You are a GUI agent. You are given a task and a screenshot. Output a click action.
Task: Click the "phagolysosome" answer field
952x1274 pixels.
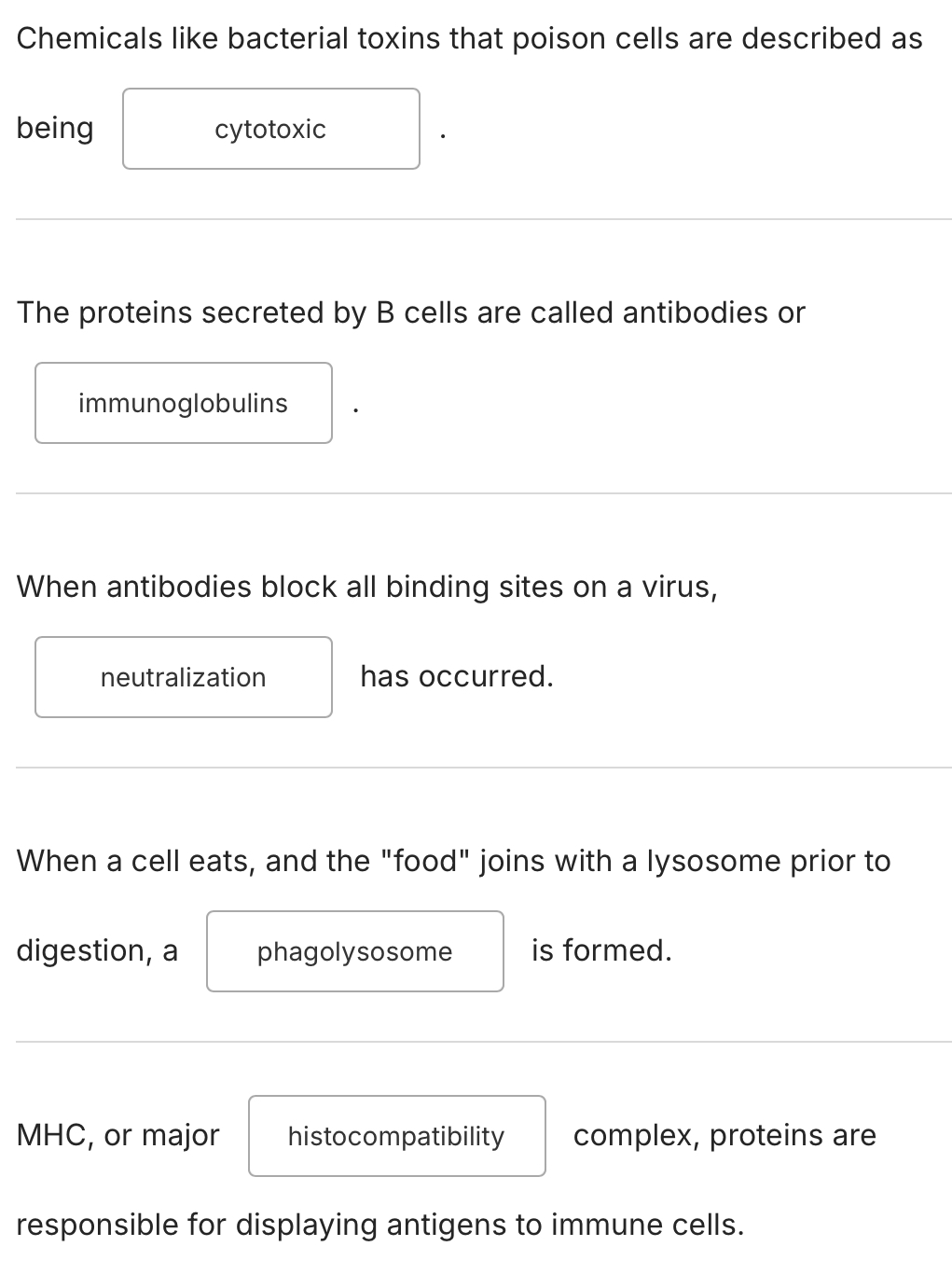(x=355, y=951)
